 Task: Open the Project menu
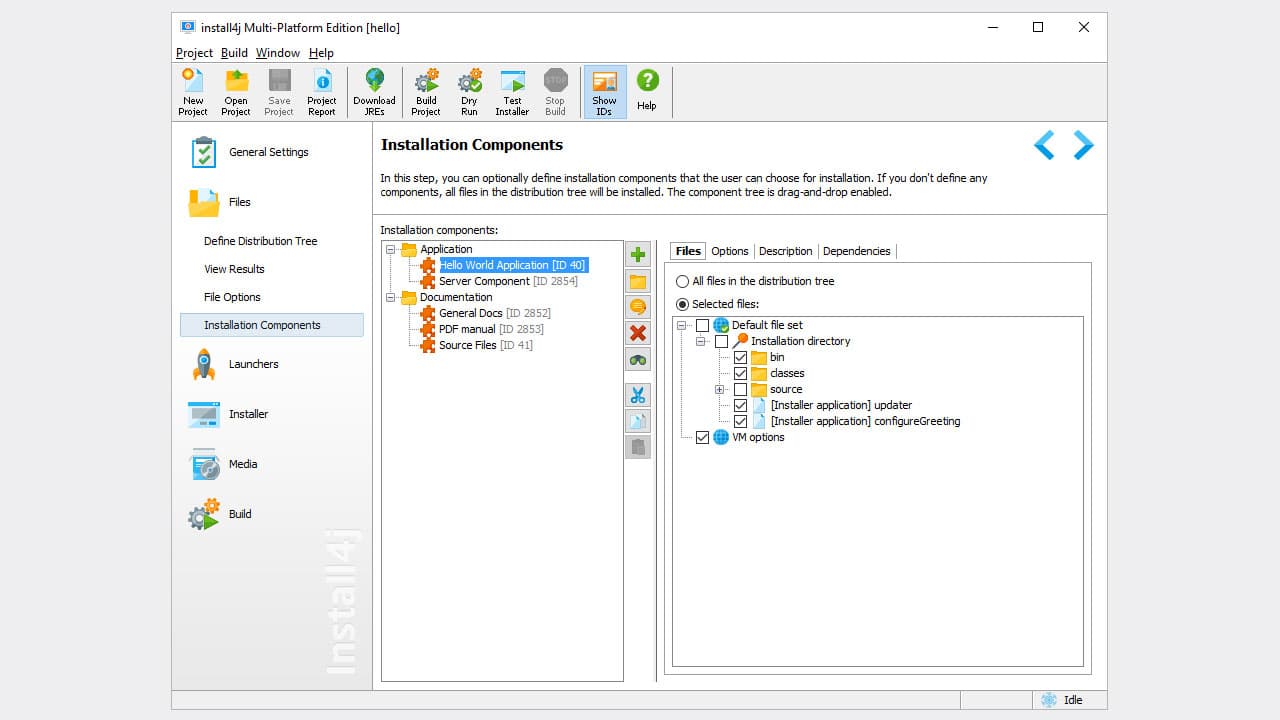coord(193,52)
